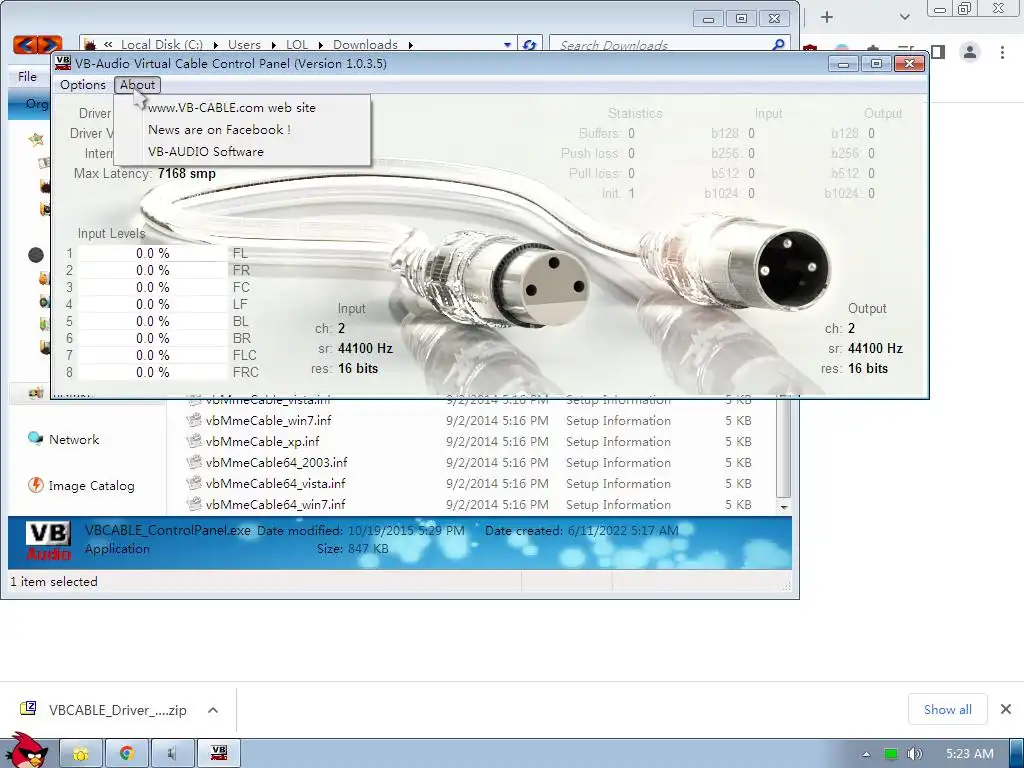Click the file icon of vbMmeCable64_win7.inf
The width and height of the screenshot is (1024, 768).
[x=194, y=504]
